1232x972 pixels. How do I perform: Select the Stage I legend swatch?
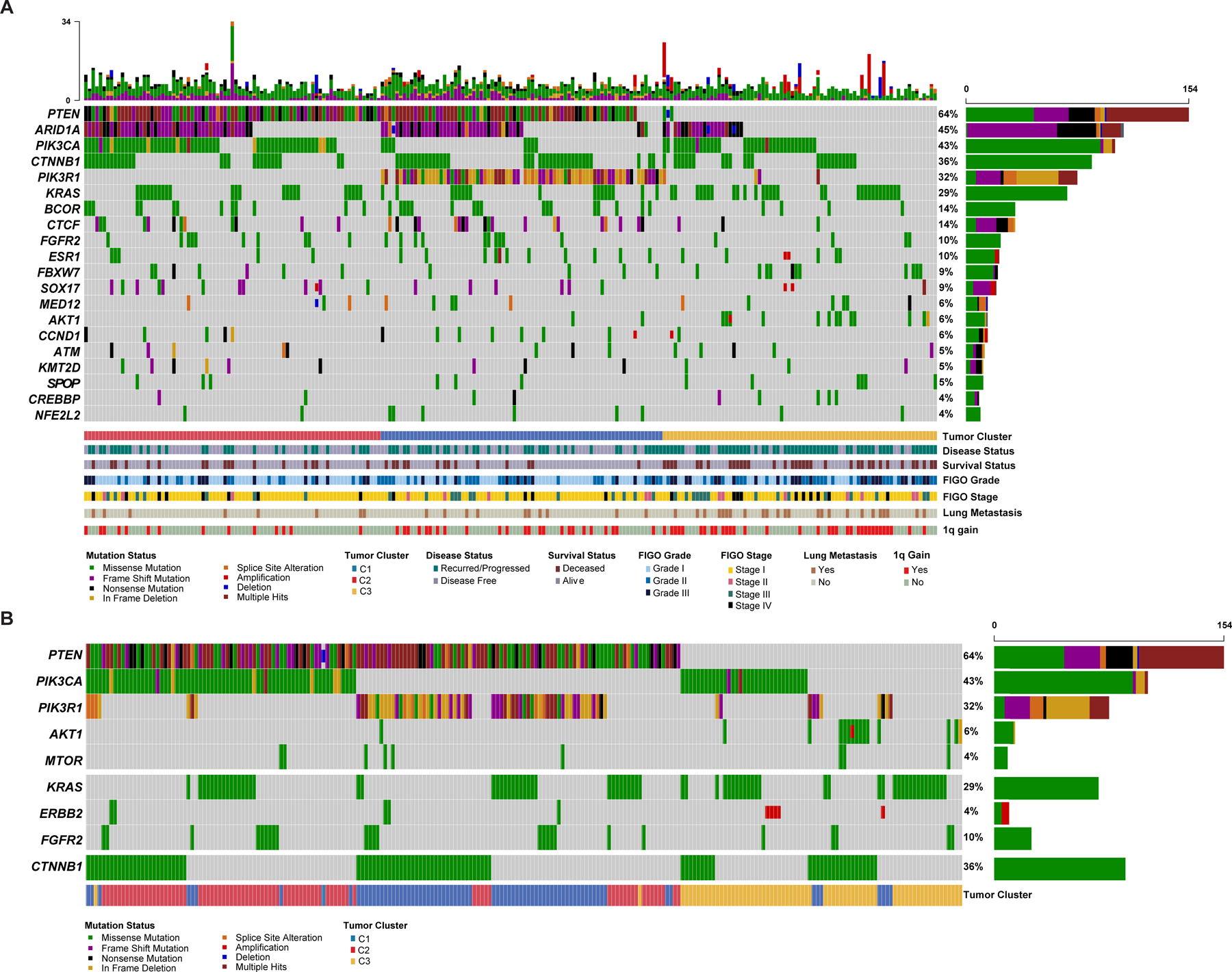(730, 570)
